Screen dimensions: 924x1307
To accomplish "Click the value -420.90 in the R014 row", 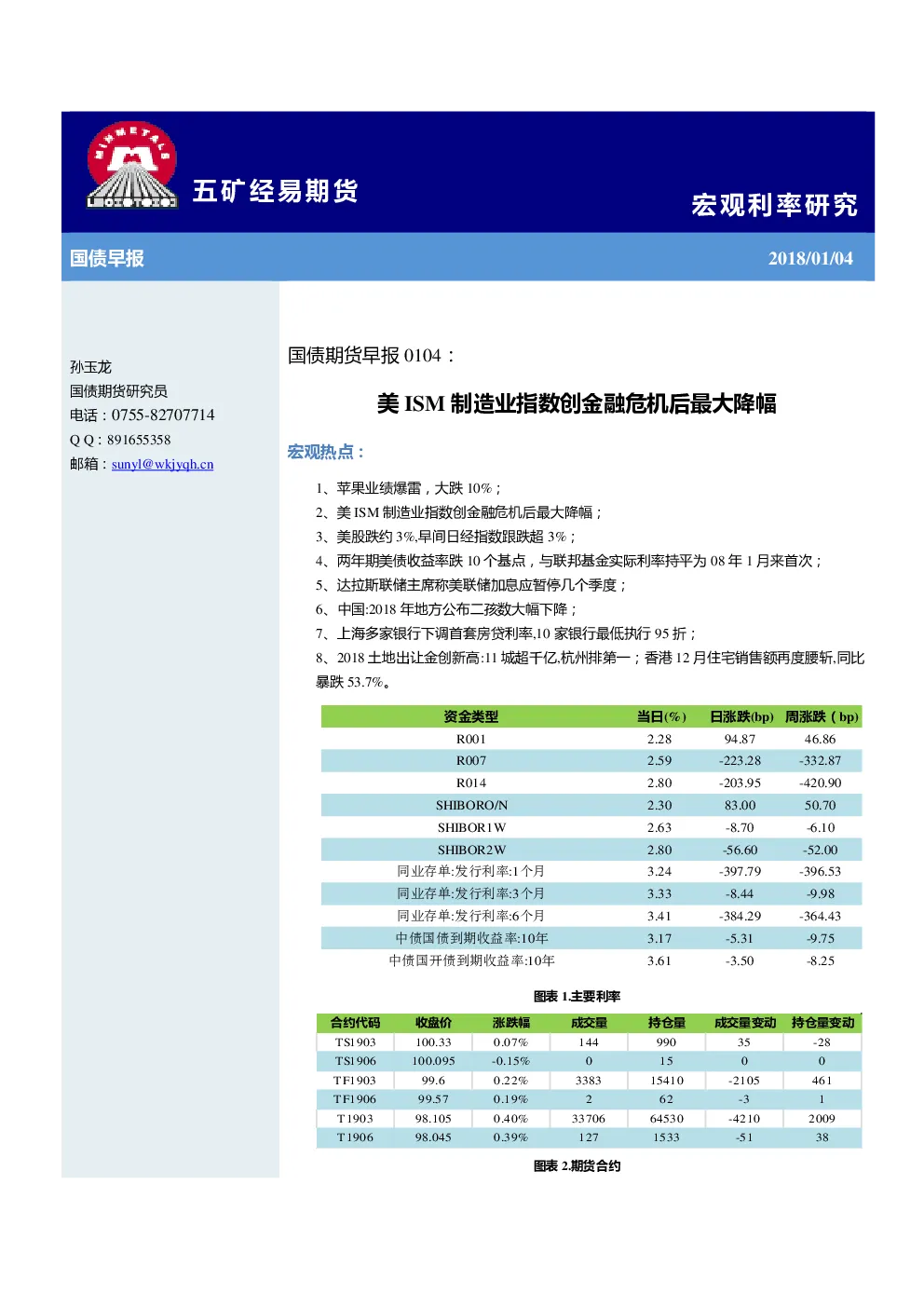I will [x=821, y=783].
